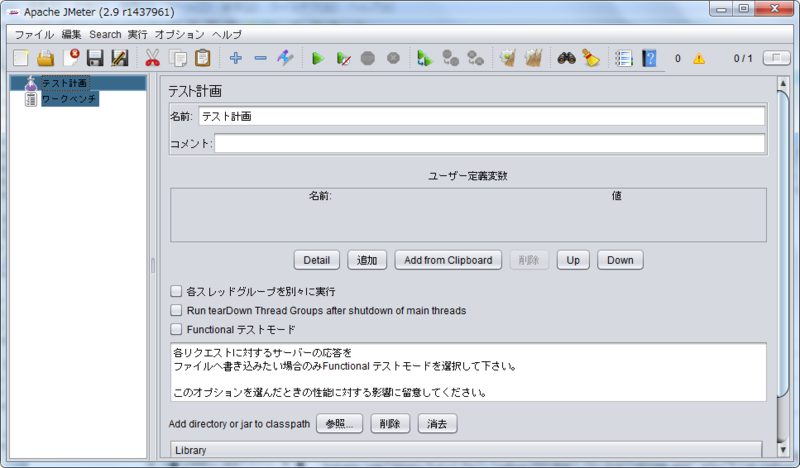Clear all results with double broom icon
The image size is (800, 468).
coord(533,58)
